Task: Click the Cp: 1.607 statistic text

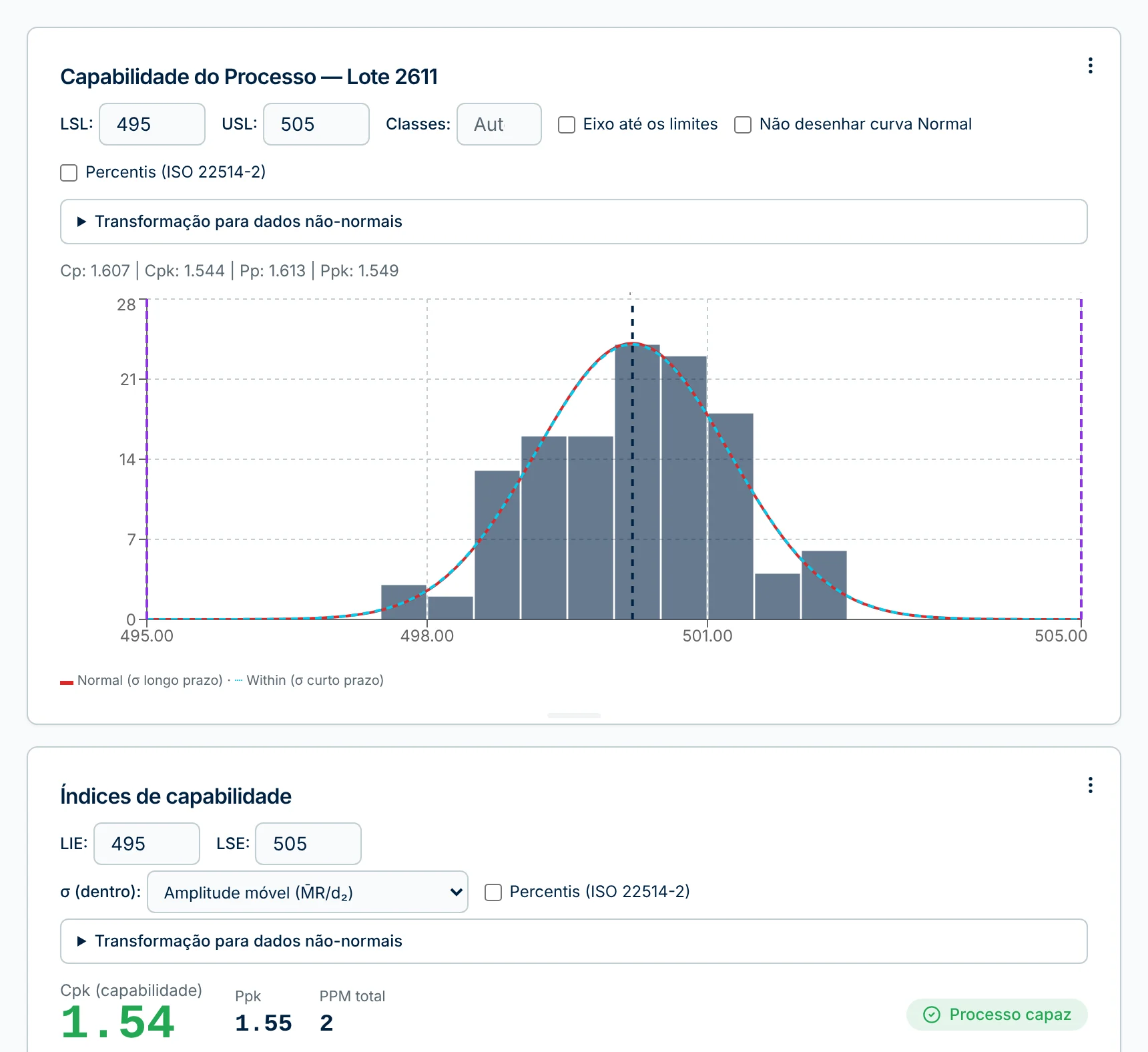Action: (95, 271)
